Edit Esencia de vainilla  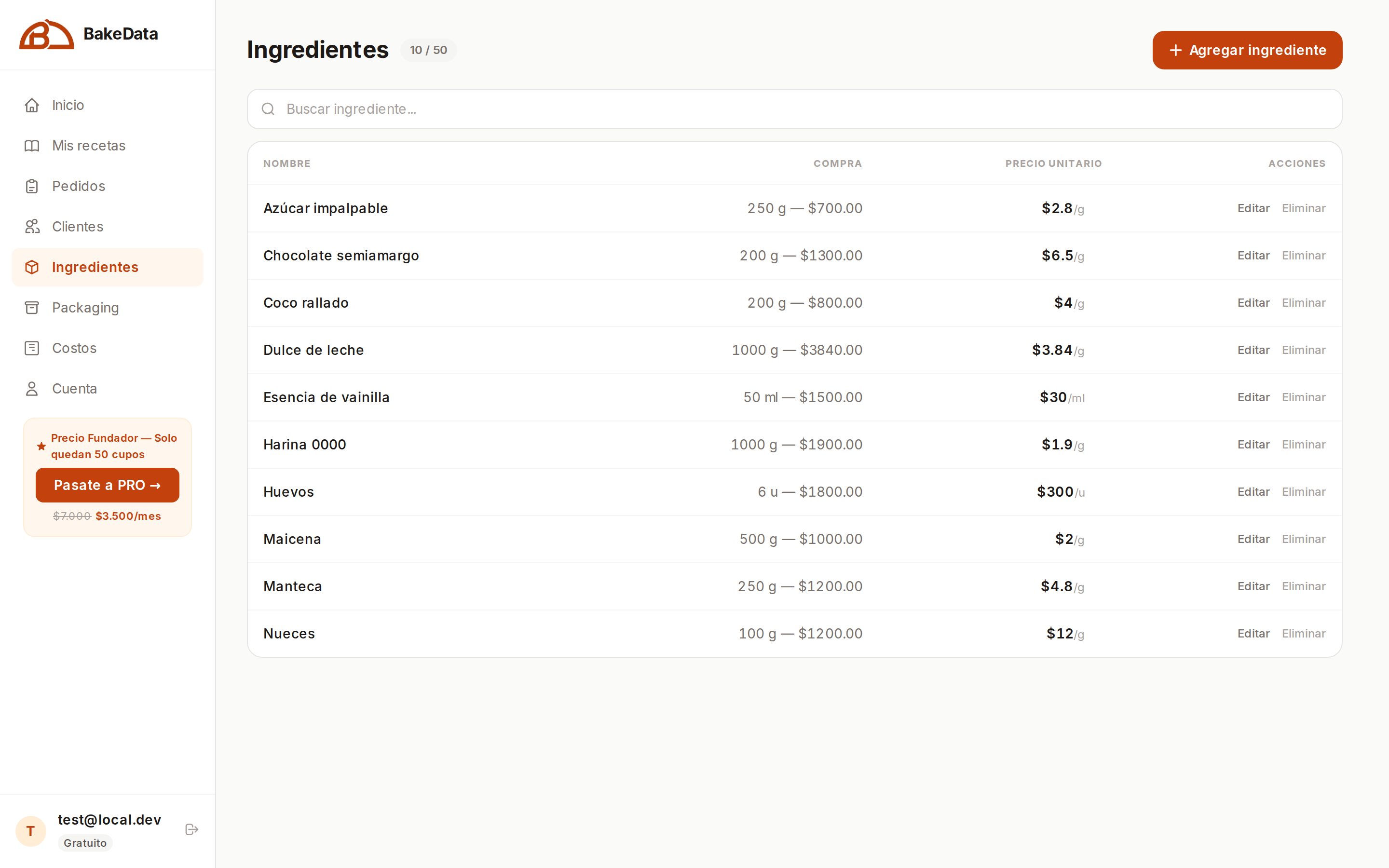[1253, 397]
